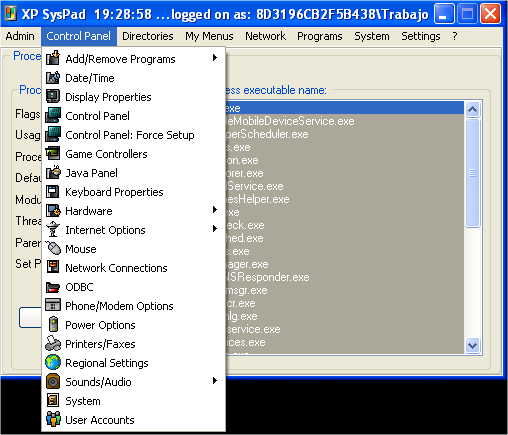Expand the Sounds/Audio submenu arrow
Viewport: 508px width, 435px height.
(x=215, y=381)
